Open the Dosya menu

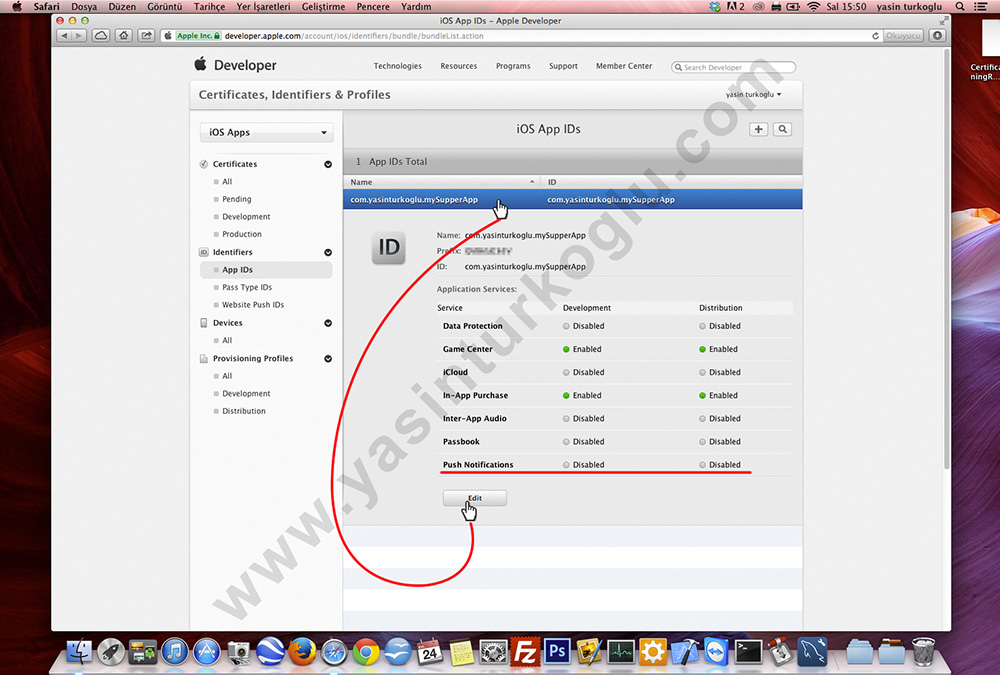(x=84, y=6)
